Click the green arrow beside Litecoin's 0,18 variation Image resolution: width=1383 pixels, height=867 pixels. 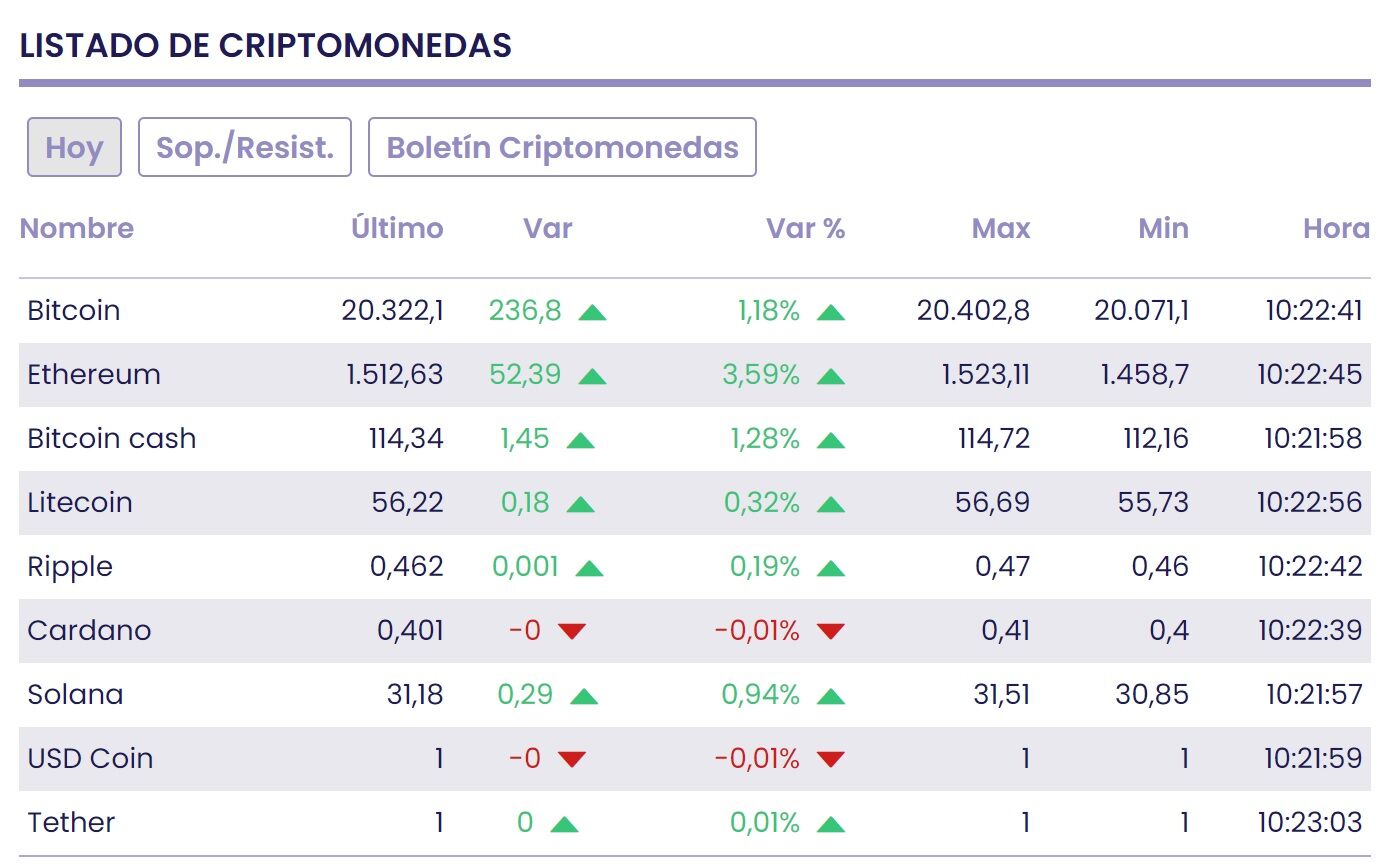(x=580, y=504)
